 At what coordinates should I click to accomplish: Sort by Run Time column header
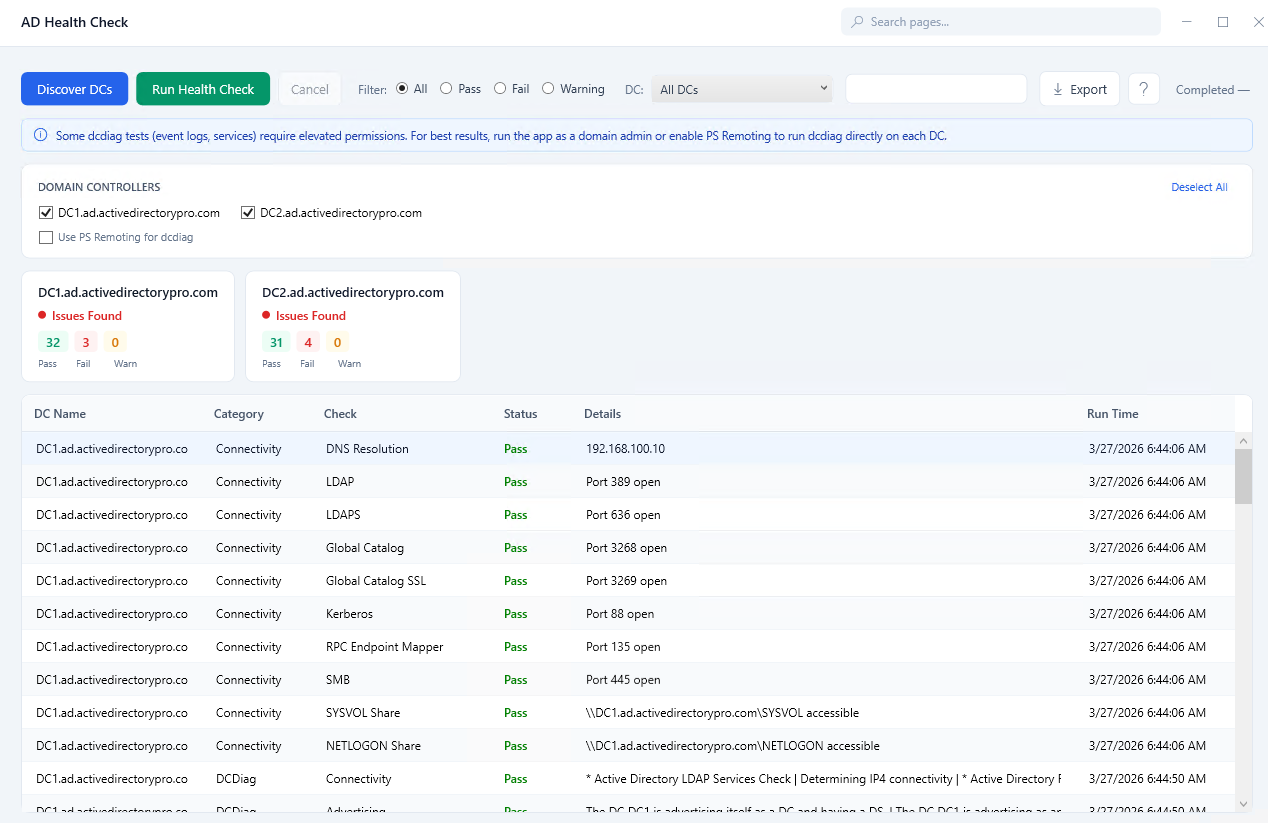(x=1113, y=413)
